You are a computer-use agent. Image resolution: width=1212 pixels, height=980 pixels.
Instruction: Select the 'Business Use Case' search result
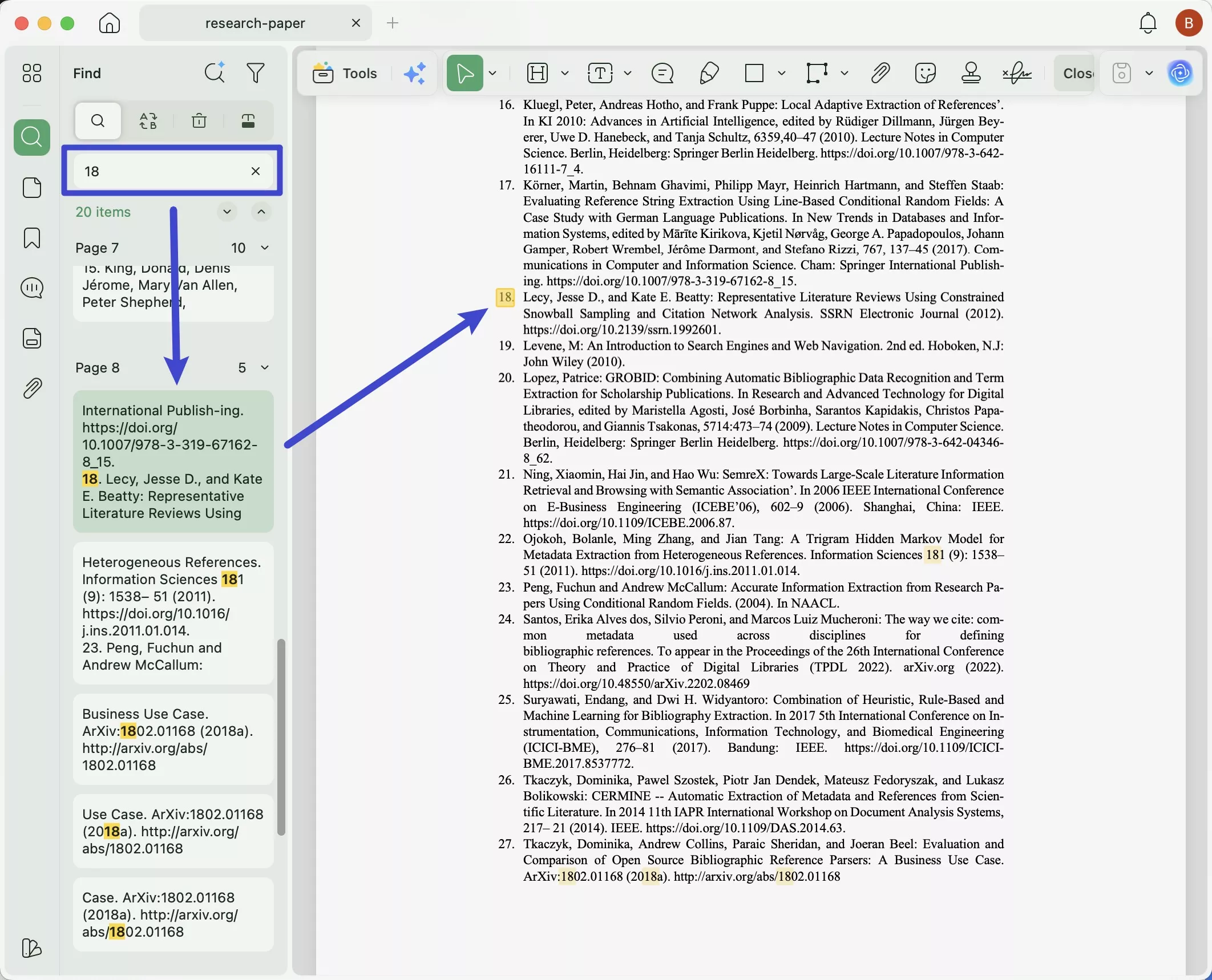tap(173, 739)
